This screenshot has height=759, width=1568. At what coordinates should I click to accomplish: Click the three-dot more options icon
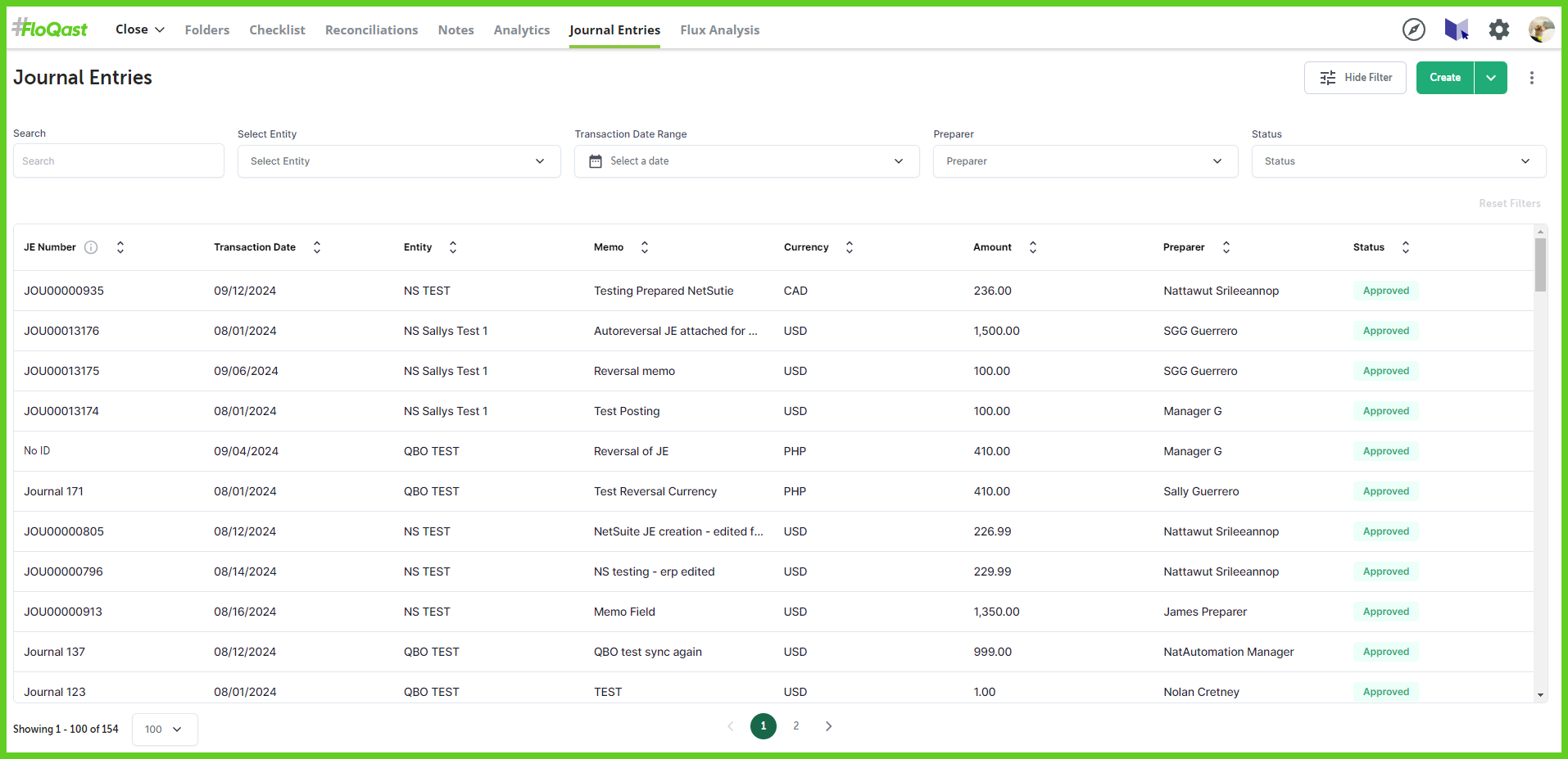click(1531, 78)
